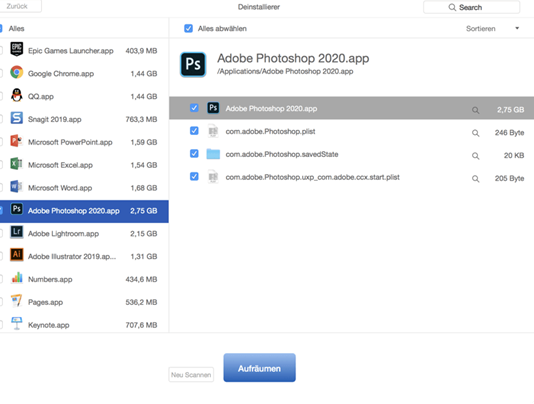
Task: Click the com.adobe.Photoshop.savedState file name
Action: (282, 154)
